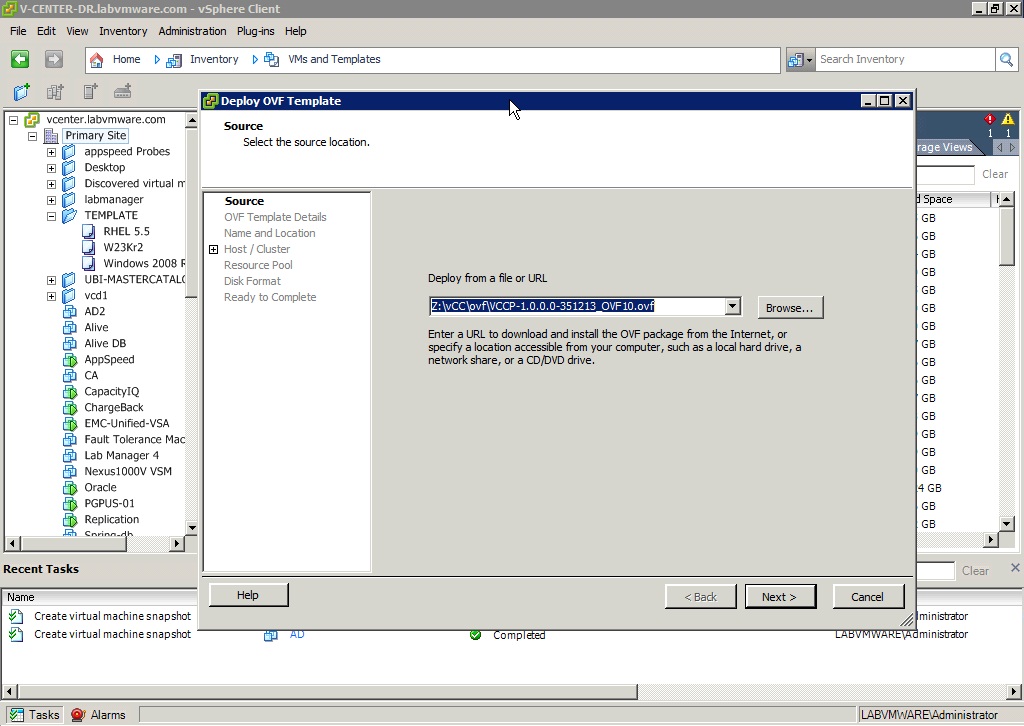Expand the appspeed Probes folder
Viewport: 1024px width, 726px height.
[51, 152]
